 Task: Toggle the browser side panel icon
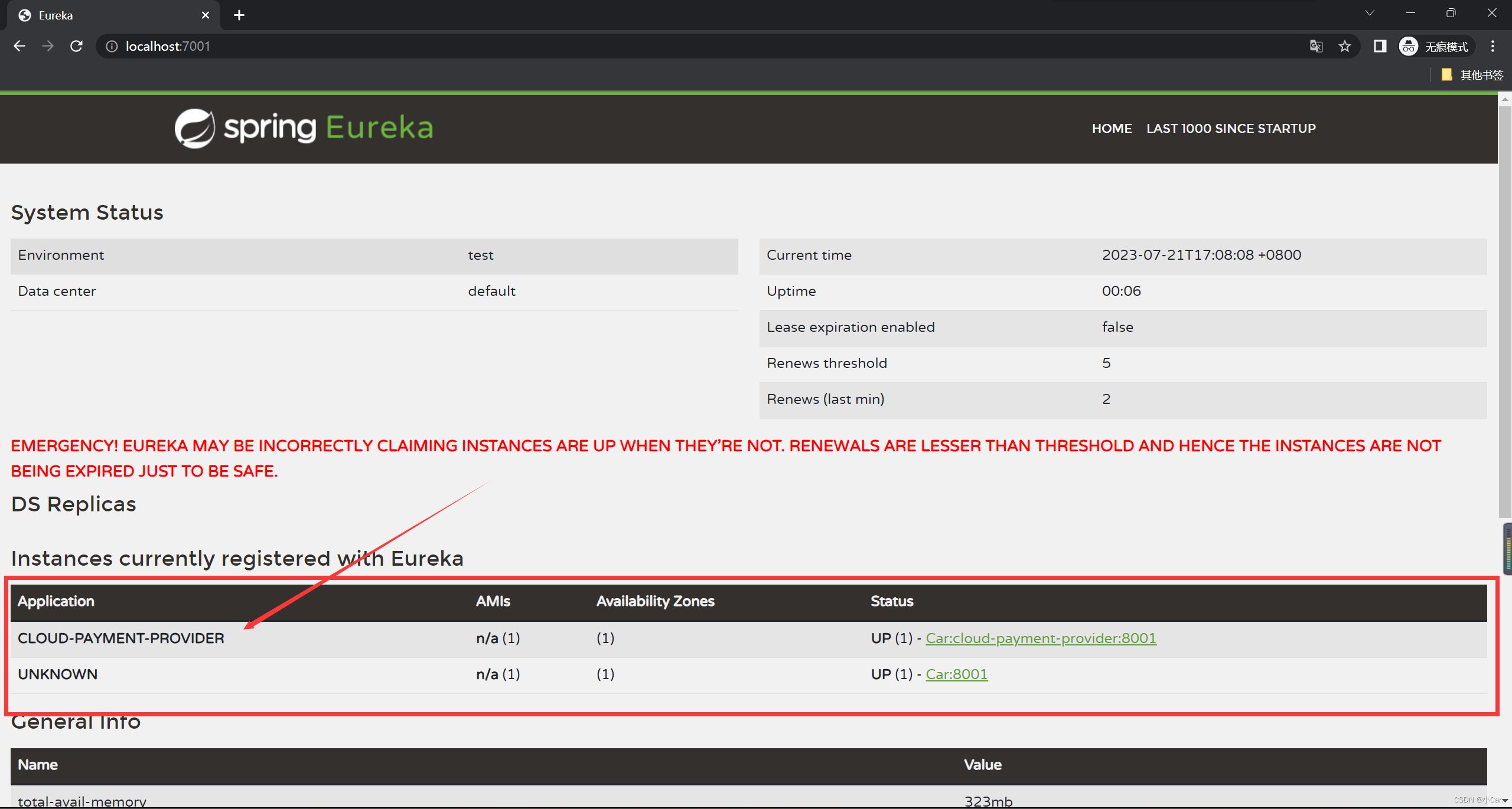click(1380, 46)
